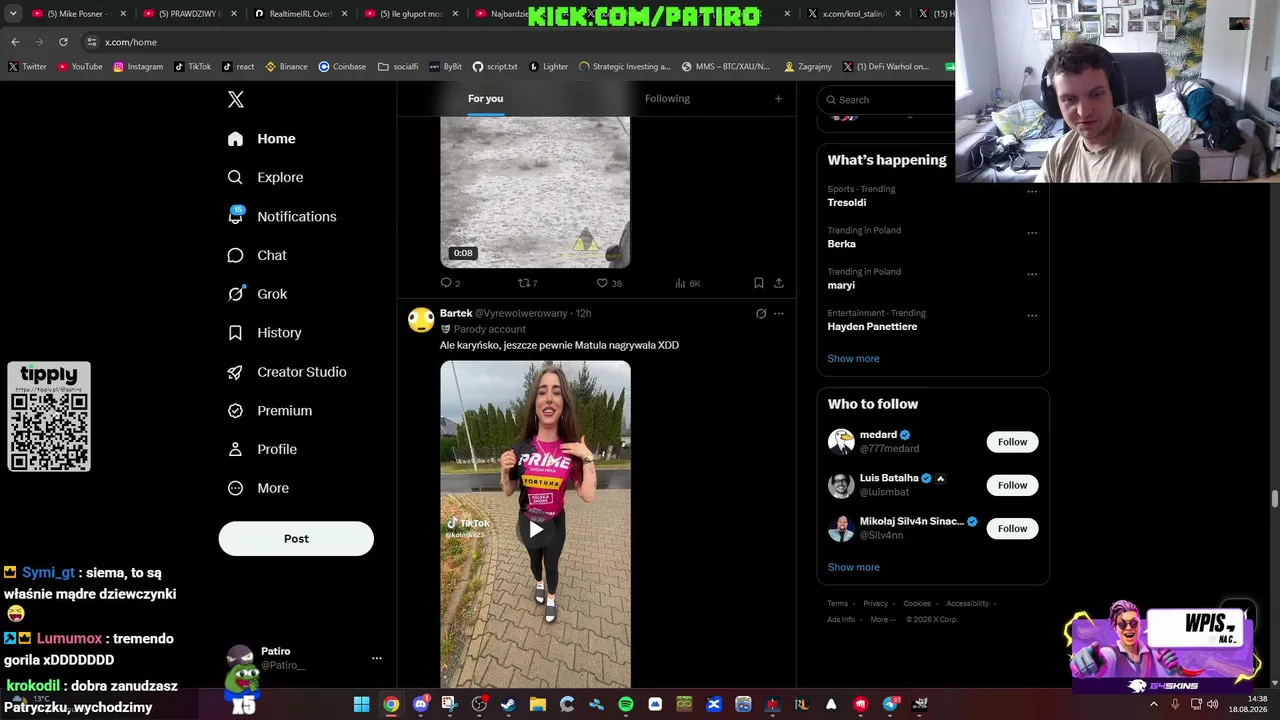Show more trends under What's happening

point(853,358)
